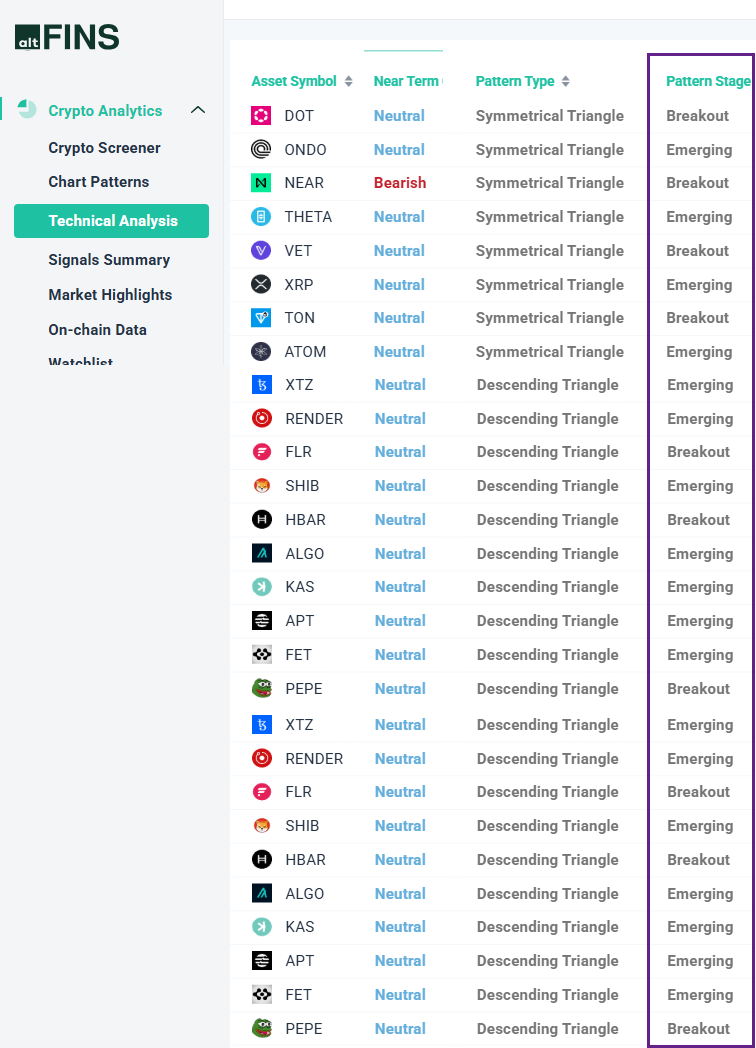
Task: Click the first PEPE frog icon
Action: click(262, 688)
